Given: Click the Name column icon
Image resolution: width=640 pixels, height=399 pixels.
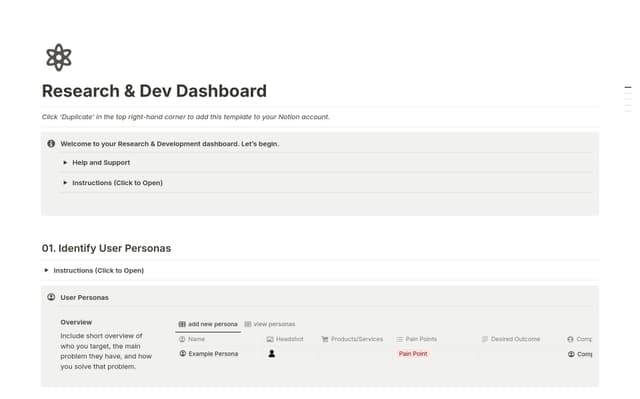Looking at the screenshot, I should click(x=182, y=339).
